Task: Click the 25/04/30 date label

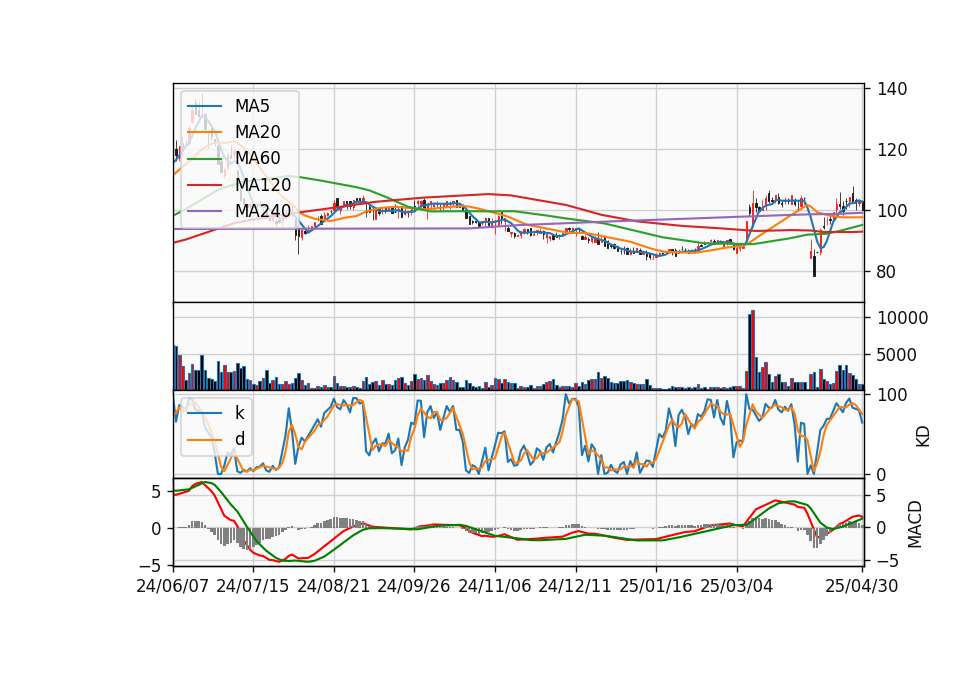Action: coord(861,586)
